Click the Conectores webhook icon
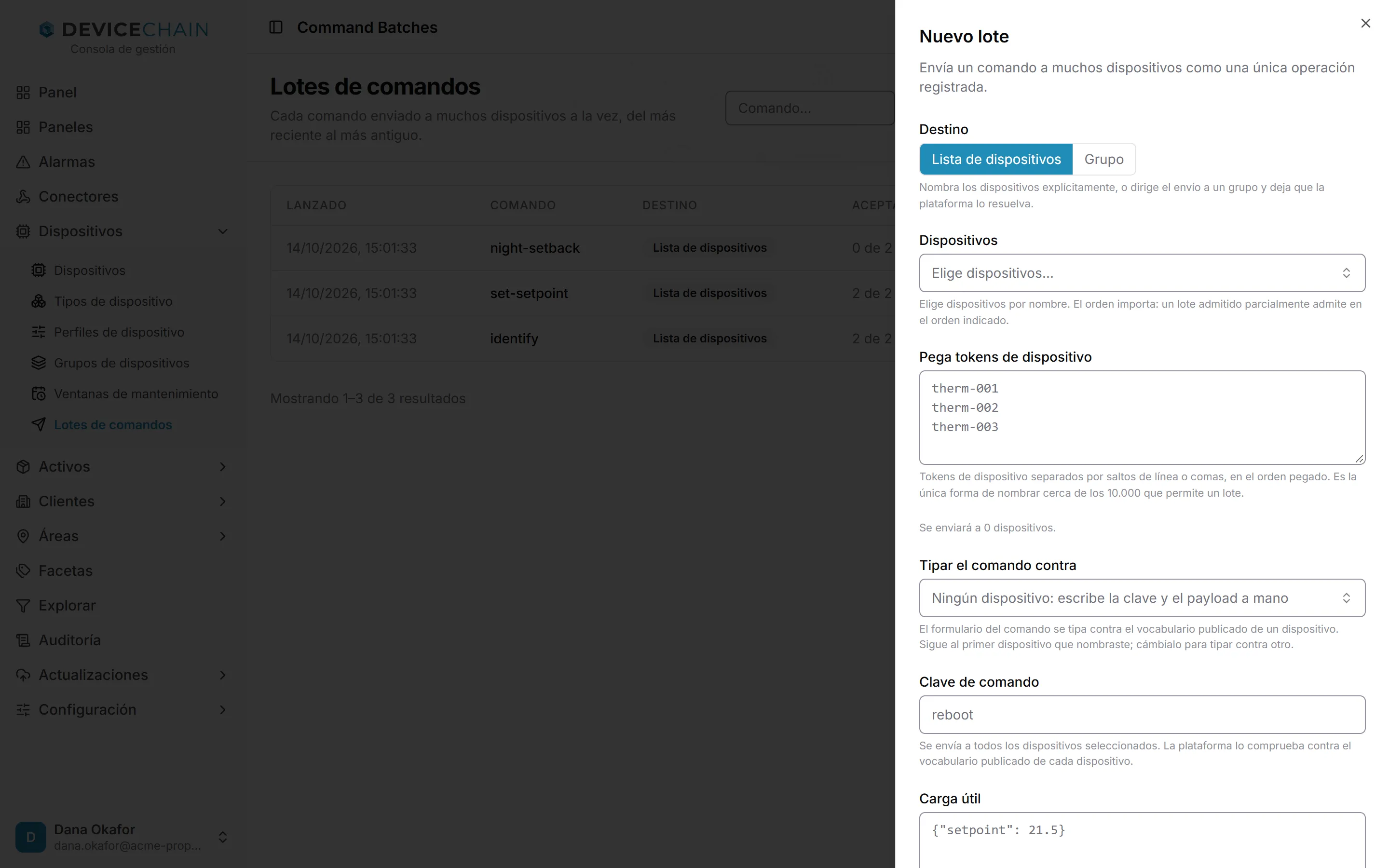This screenshot has height=868, width=1389. [23, 196]
